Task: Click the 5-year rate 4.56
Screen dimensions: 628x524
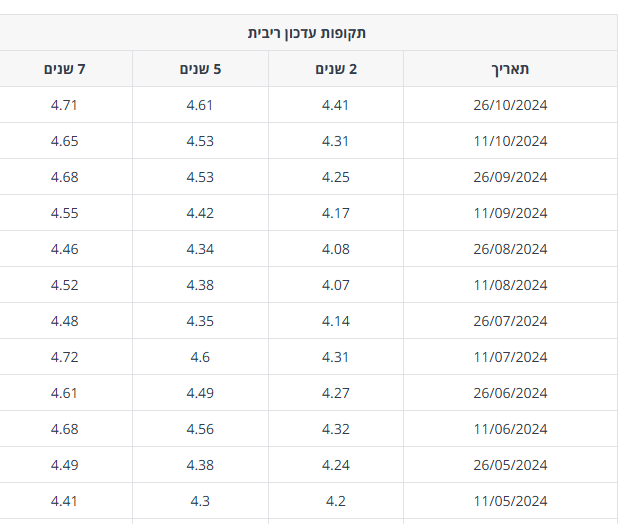Action: tap(200, 429)
